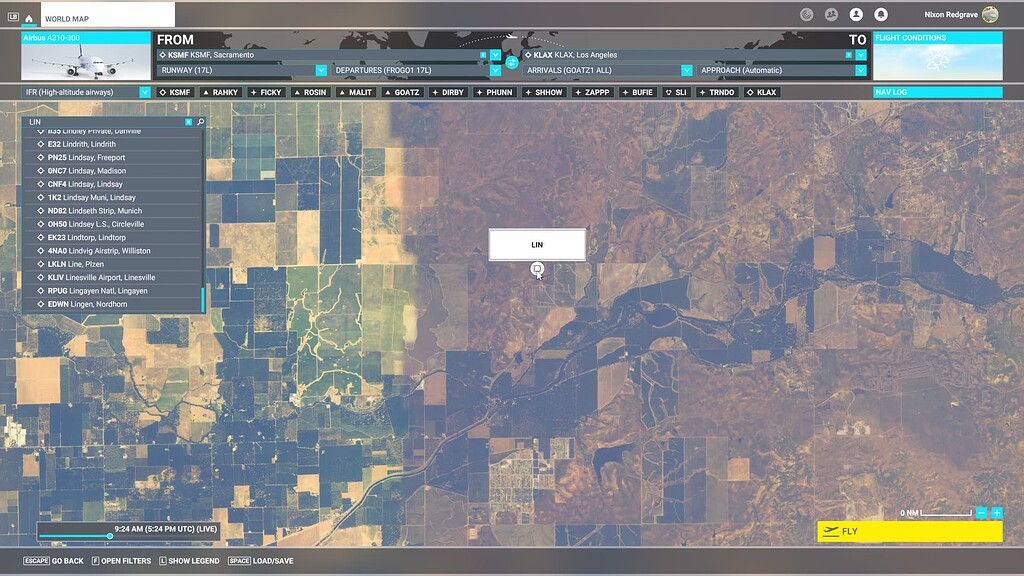Screen dimensions: 1024x576
Task: Clear the KSMF Sacramento field with its X icon
Action: (482, 55)
